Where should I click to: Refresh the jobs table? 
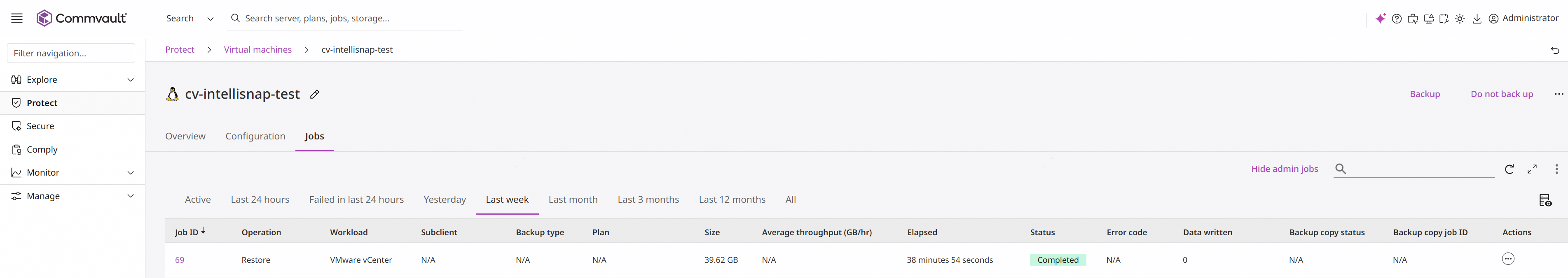click(x=1509, y=169)
